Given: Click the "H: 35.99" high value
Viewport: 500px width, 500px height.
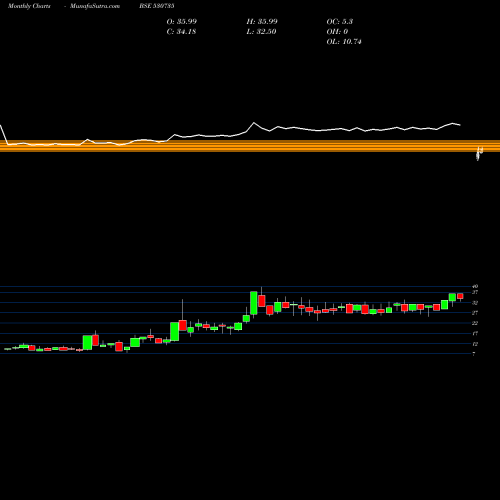Looking at the screenshot, I should click(262, 22).
